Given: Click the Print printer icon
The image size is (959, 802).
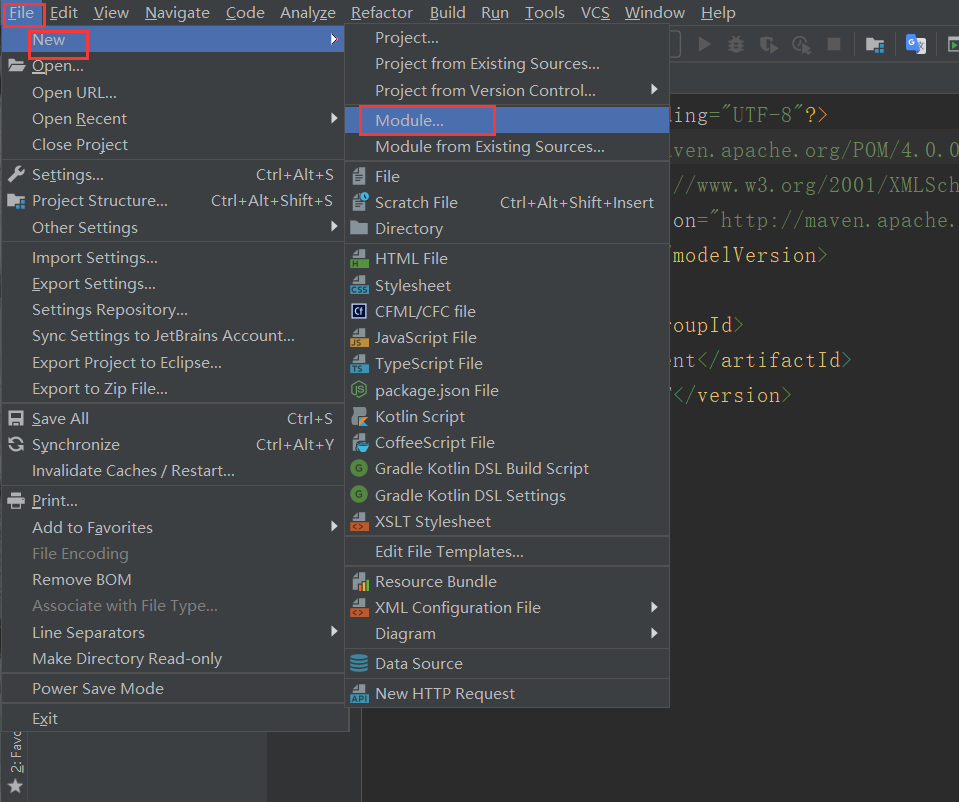Looking at the screenshot, I should [17, 500].
